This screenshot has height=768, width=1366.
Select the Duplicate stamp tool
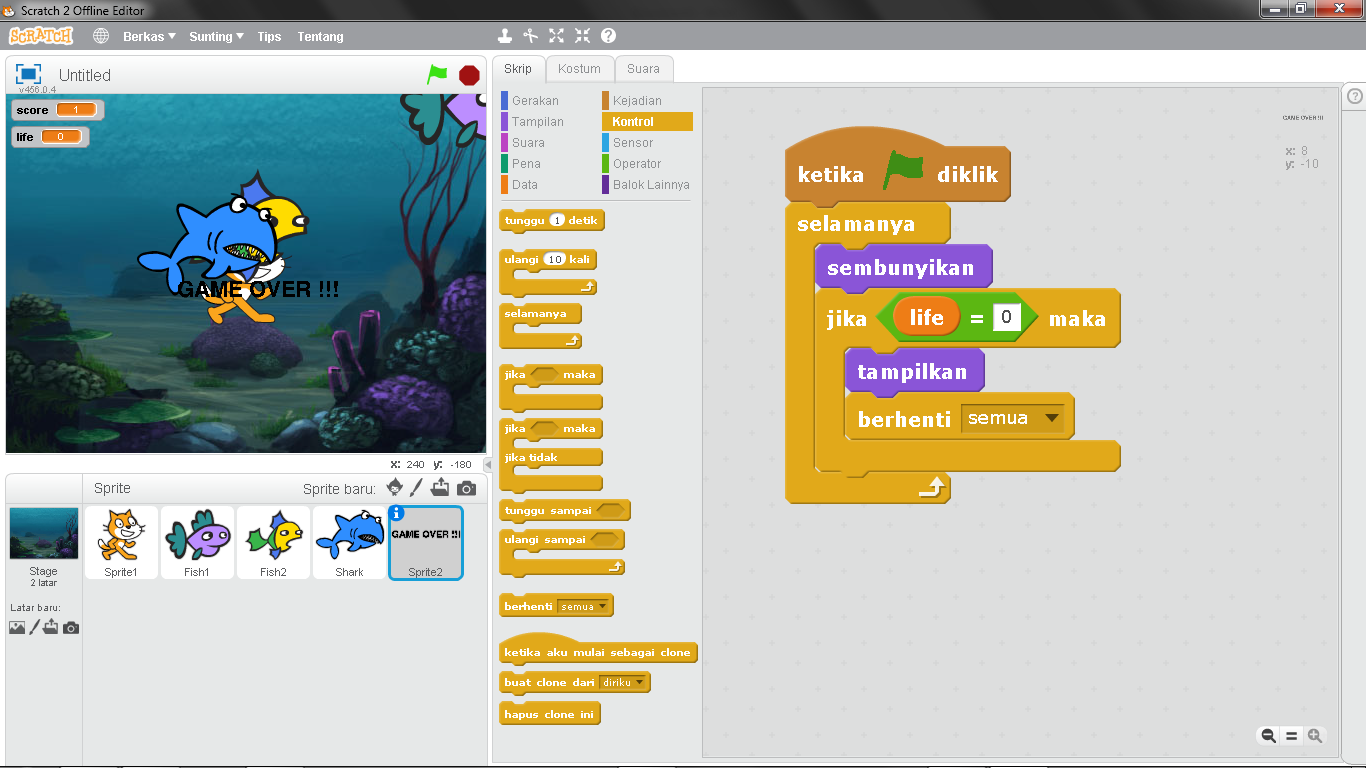coord(505,35)
